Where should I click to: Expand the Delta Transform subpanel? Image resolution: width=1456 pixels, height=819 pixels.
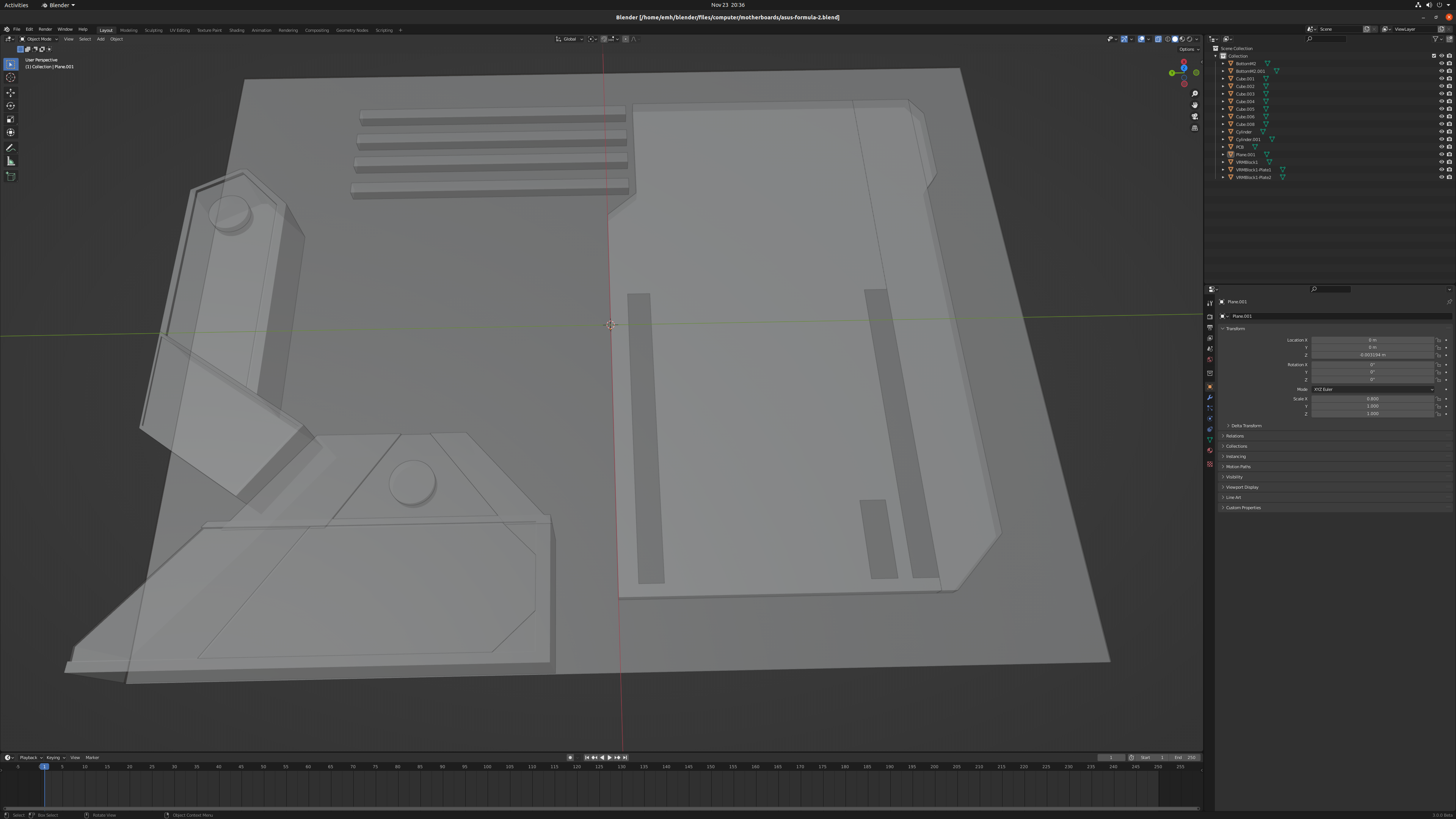(x=1246, y=426)
